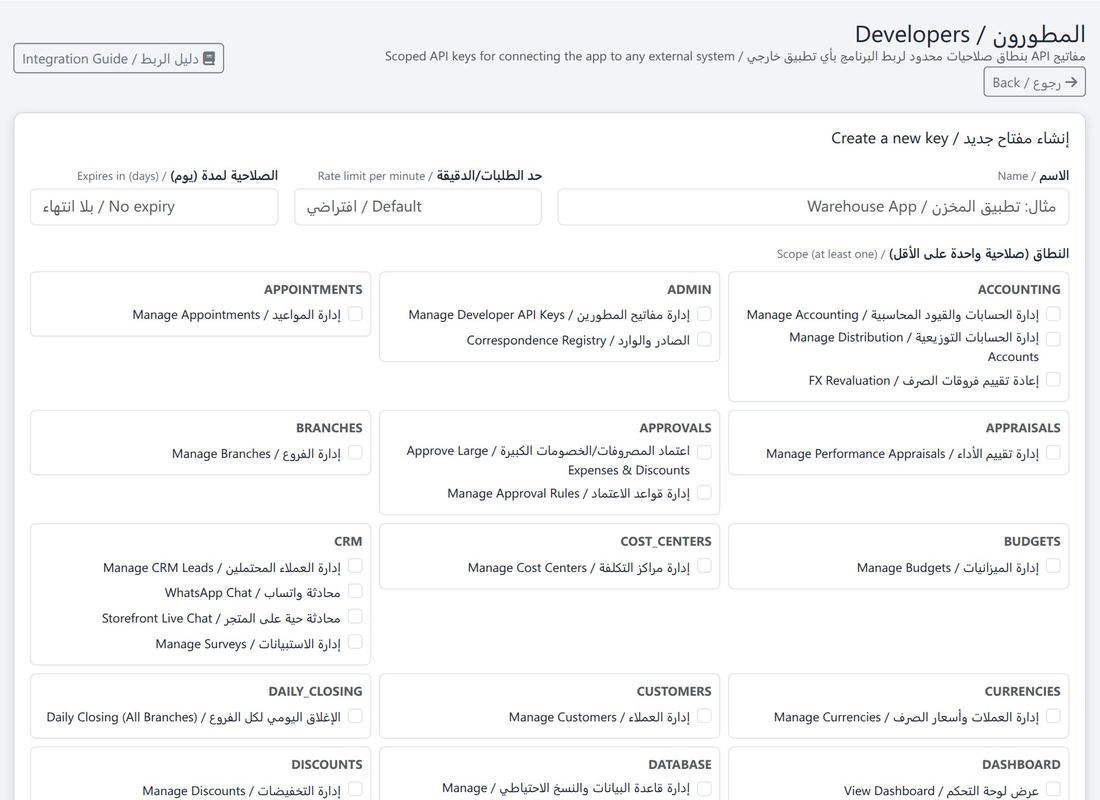1100x800 pixels.
Task: Focus the Name field (Warehouse App placeholder)
Action: pyautogui.click(x=813, y=206)
